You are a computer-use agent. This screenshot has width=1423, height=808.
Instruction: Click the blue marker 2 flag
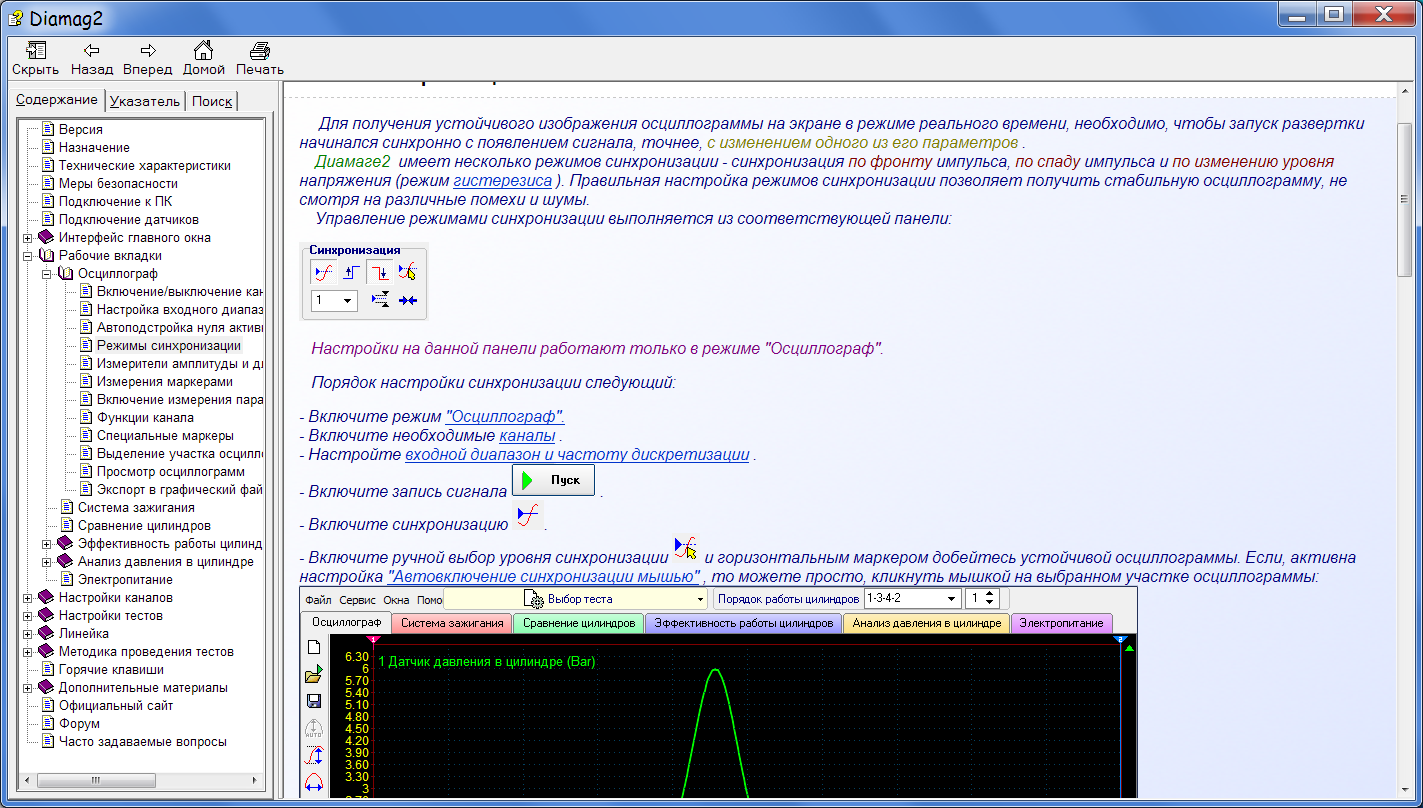pos(1120,639)
